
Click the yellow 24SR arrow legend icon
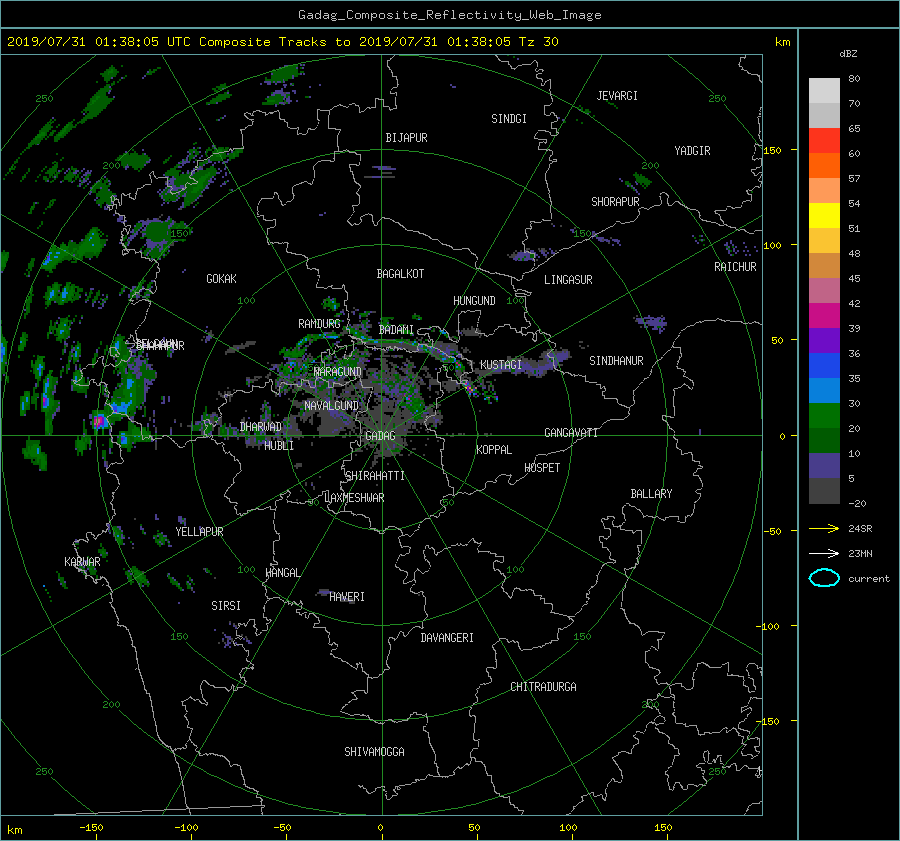point(824,528)
